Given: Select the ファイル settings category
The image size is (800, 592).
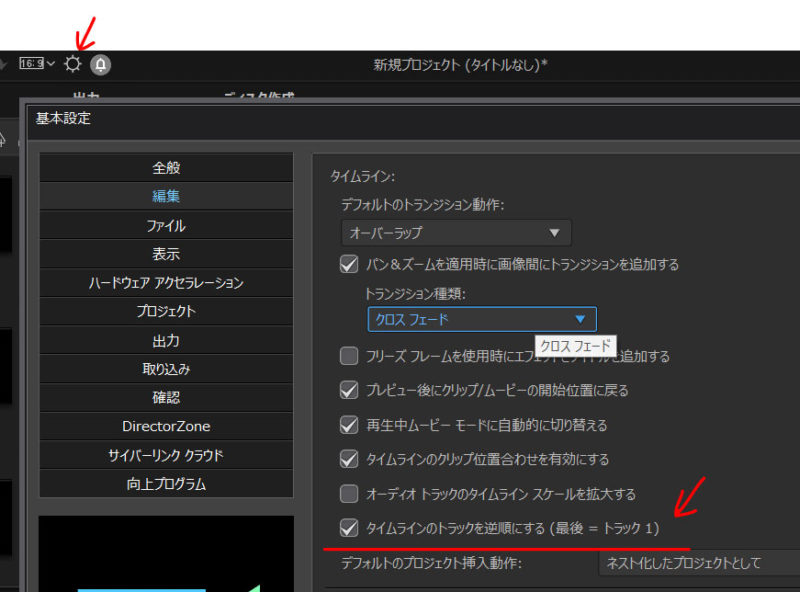Looking at the screenshot, I should coord(166,226).
